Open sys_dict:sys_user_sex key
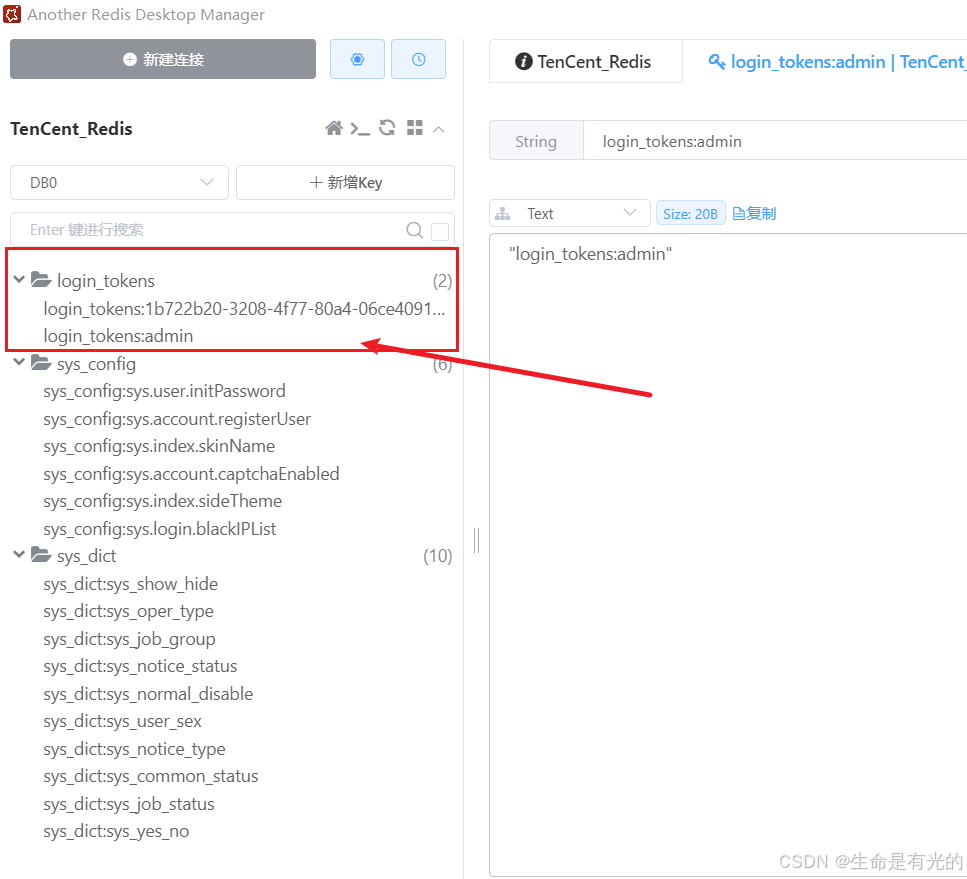Image resolution: width=967 pixels, height=879 pixels. click(x=123, y=721)
